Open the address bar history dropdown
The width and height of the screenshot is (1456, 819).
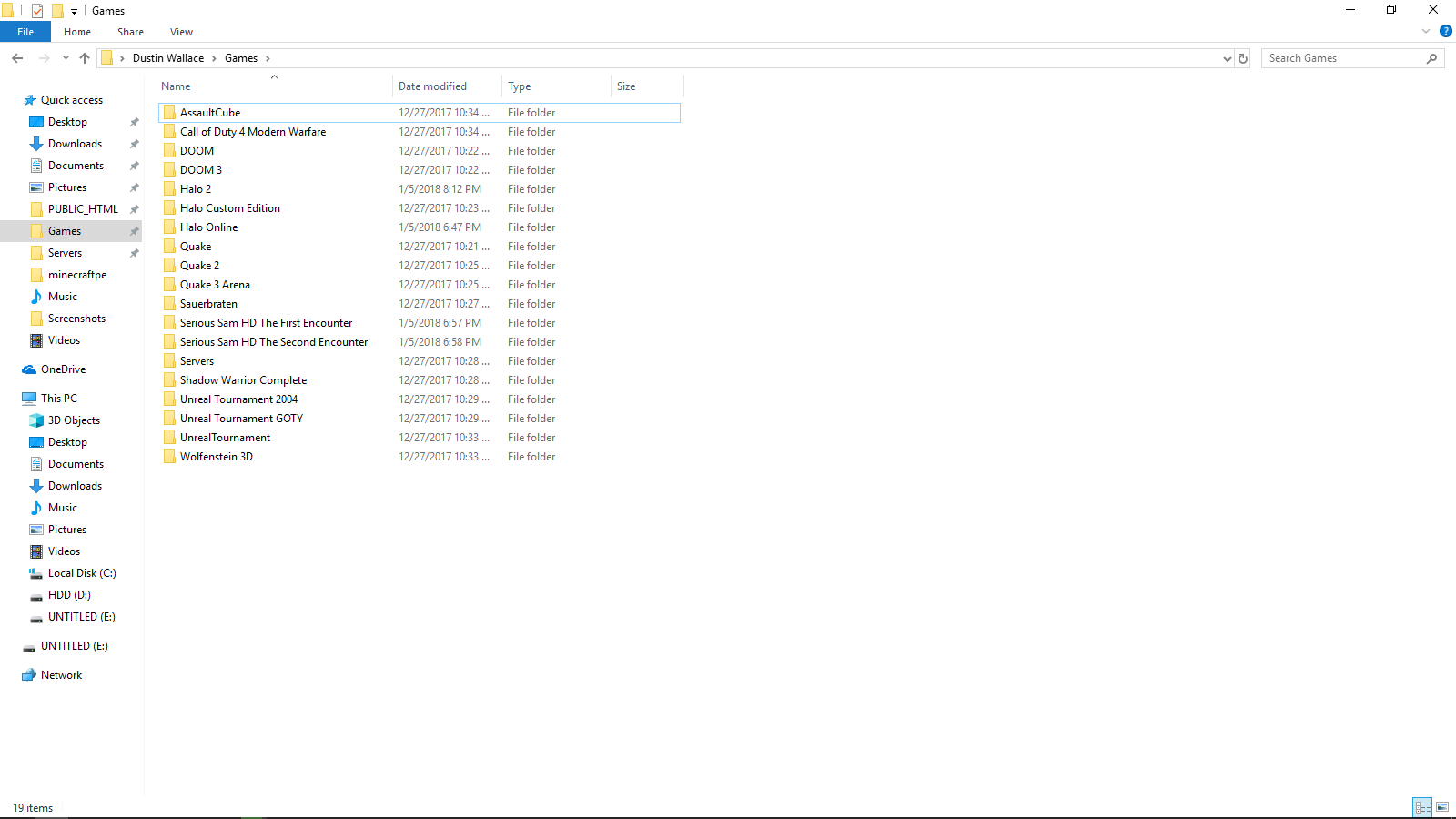coord(1227,58)
